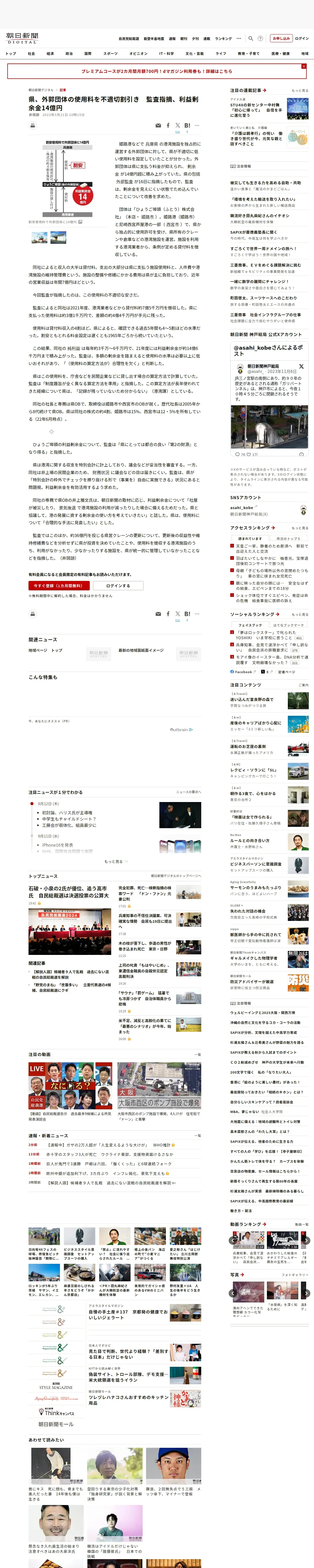Screen dimensions: 314x1568
Task: Share article by email using top envelope icon
Action: tap(159, 125)
